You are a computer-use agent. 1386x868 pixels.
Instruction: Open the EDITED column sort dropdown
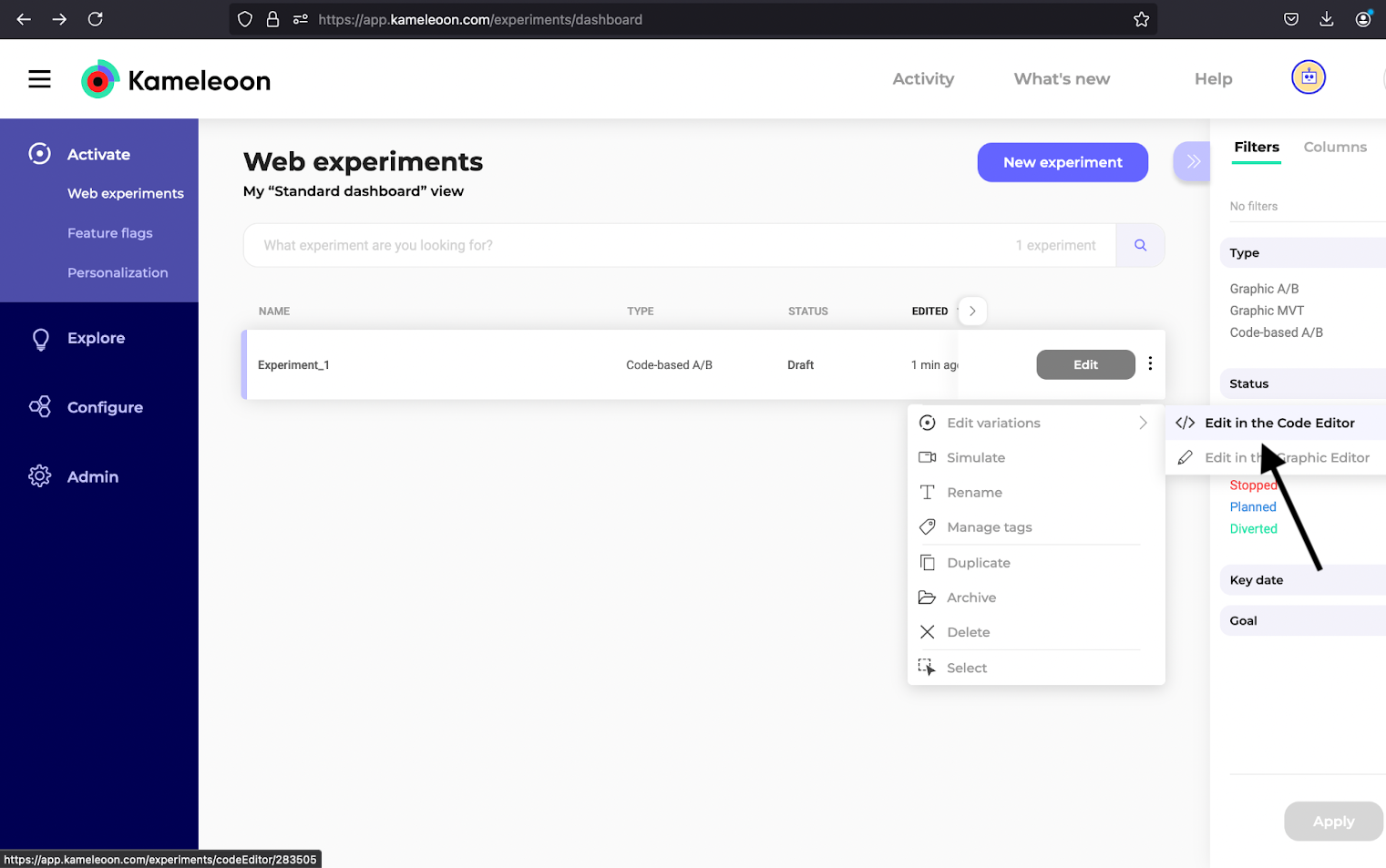click(x=971, y=311)
